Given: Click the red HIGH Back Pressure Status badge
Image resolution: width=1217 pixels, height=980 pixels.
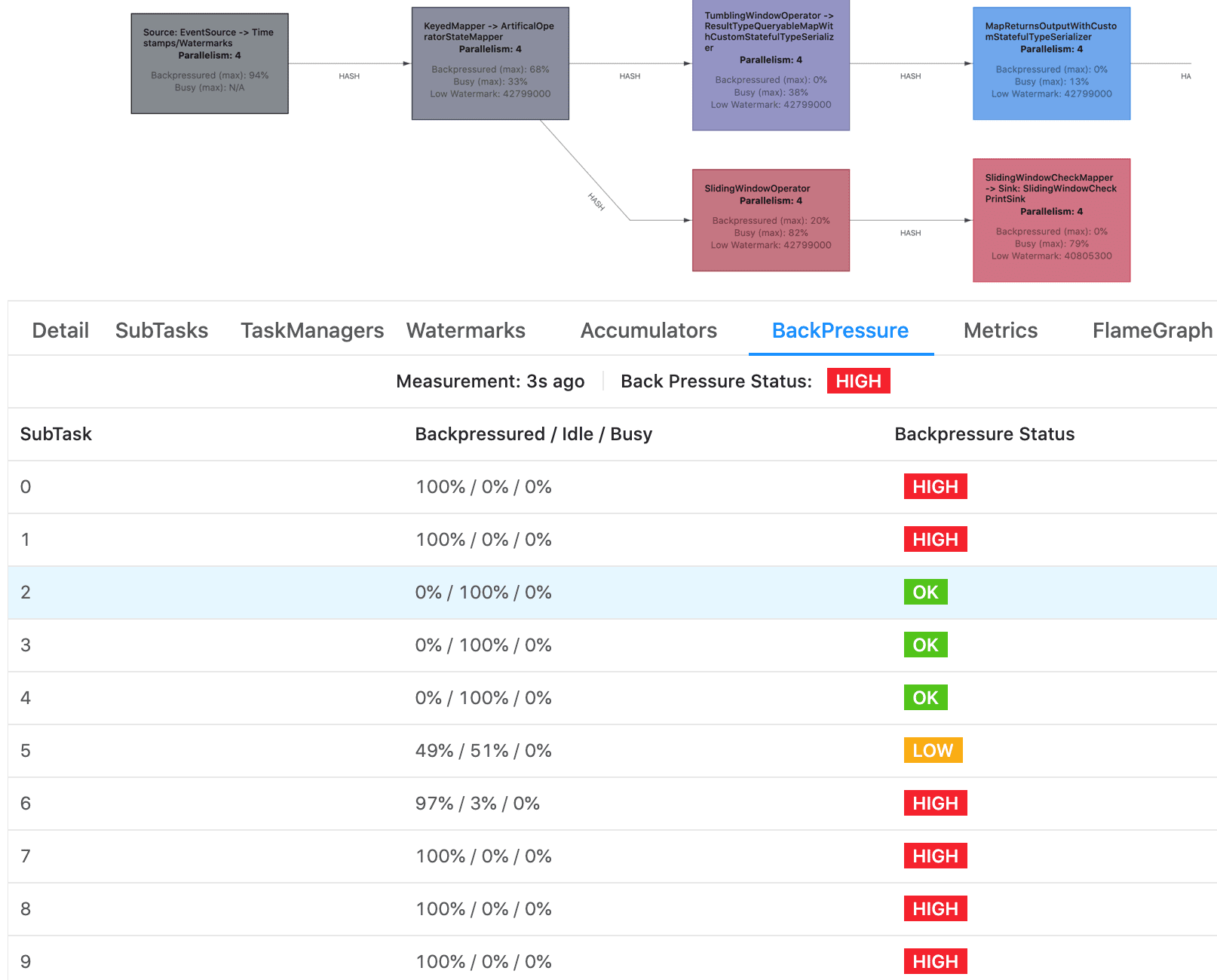Looking at the screenshot, I should [x=858, y=381].
